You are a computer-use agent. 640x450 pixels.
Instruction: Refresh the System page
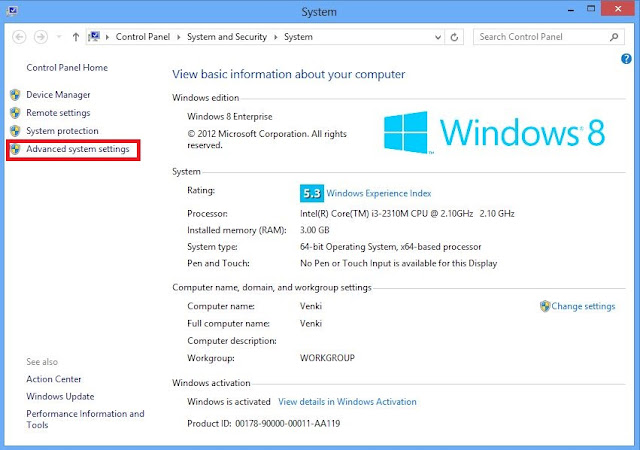coord(454,37)
